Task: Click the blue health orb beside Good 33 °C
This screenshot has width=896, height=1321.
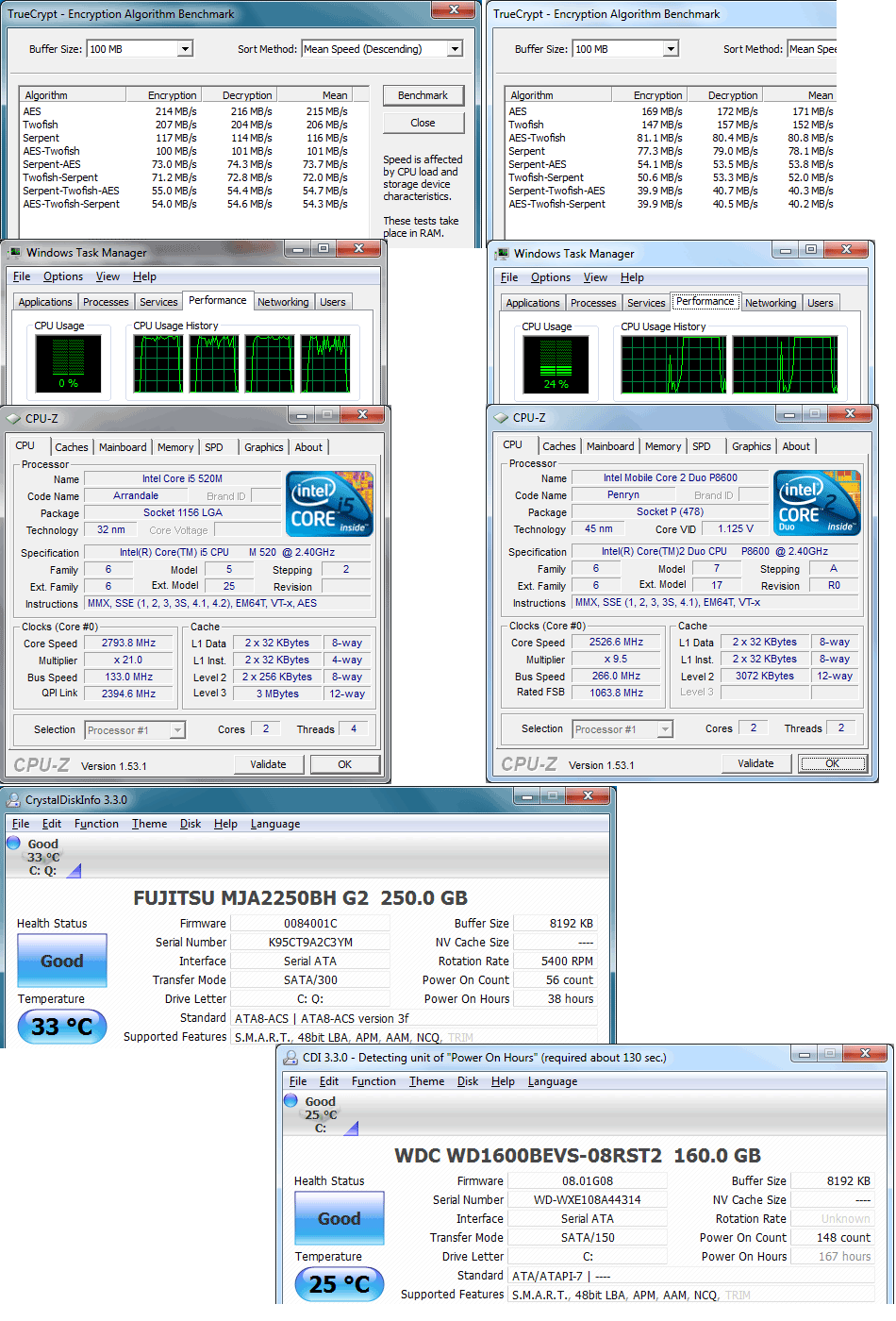Action: coord(13,843)
